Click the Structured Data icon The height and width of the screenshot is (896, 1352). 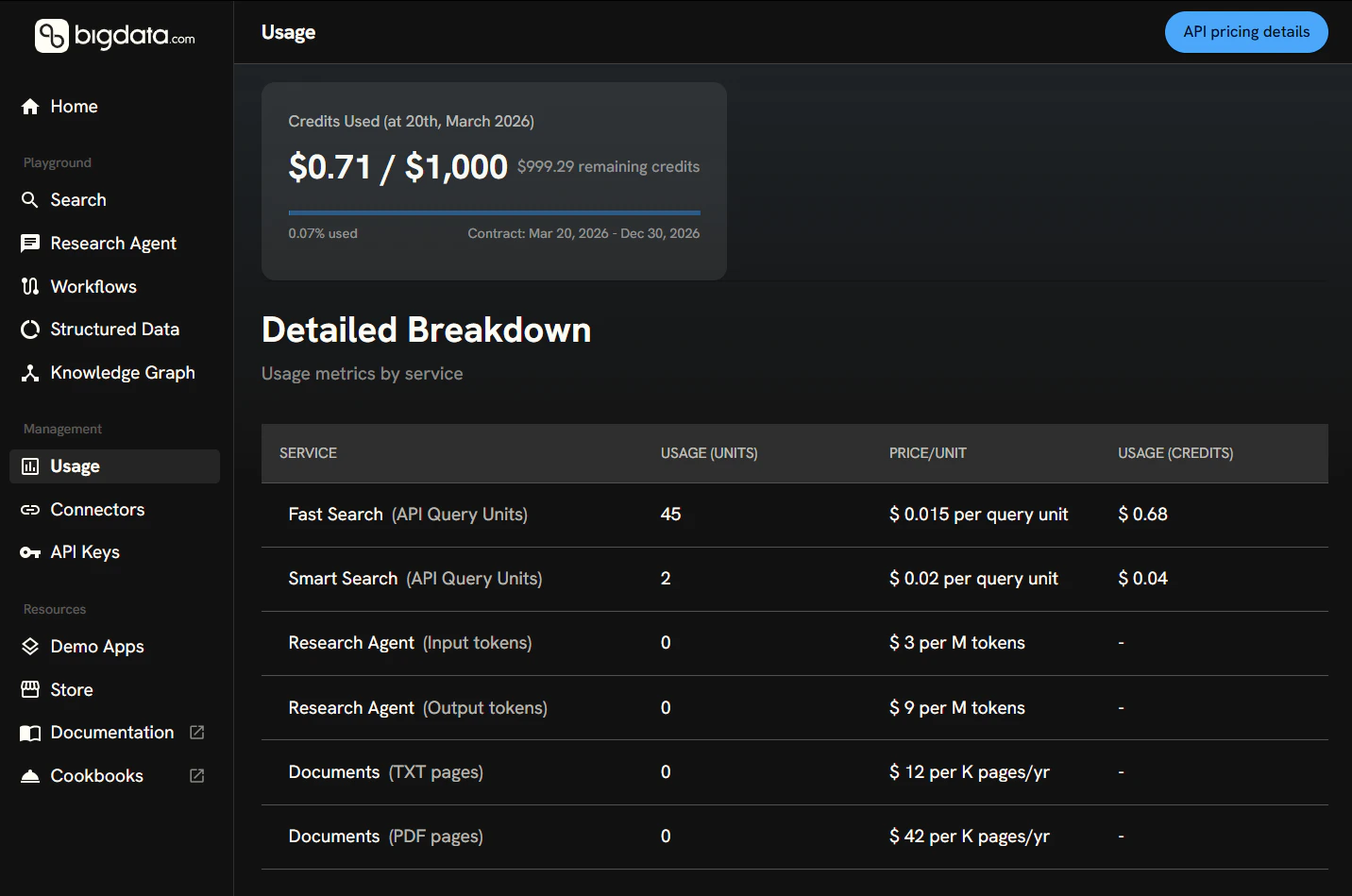point(29,329)
